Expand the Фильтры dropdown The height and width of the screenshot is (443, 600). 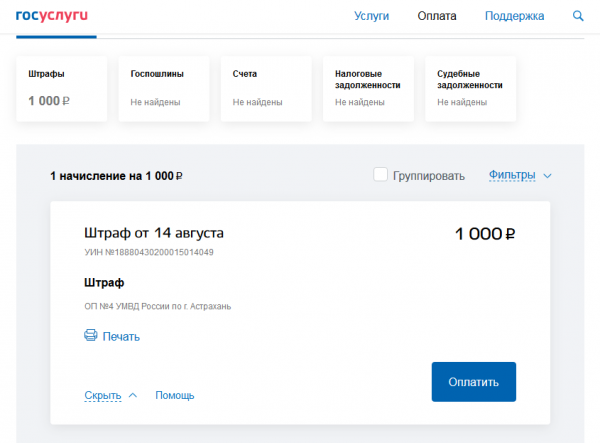[519, 175]
